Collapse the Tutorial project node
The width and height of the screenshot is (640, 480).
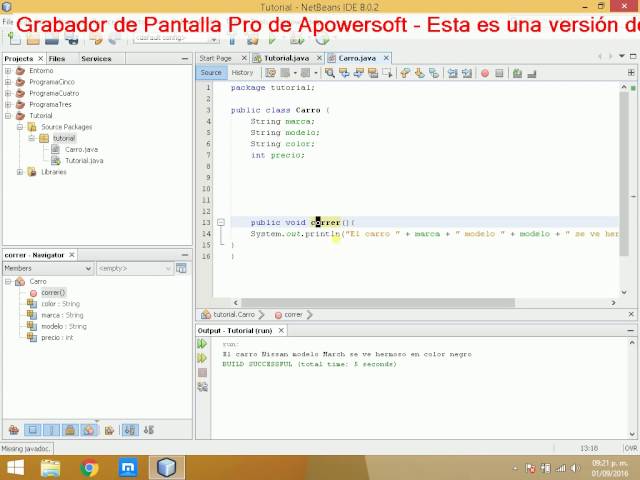coord(8,116)
